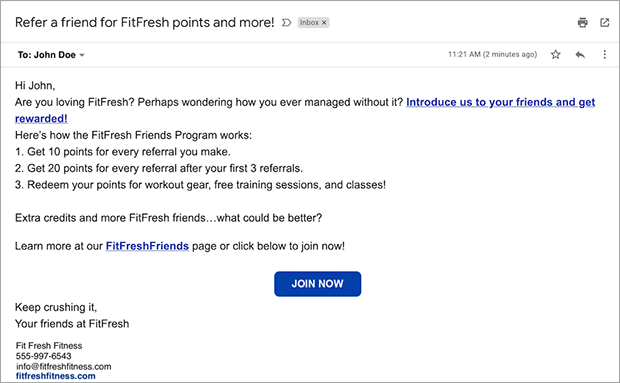Remove the Inbox label with its x
This screenshot has width=620, height=383.
coord(324,23)
